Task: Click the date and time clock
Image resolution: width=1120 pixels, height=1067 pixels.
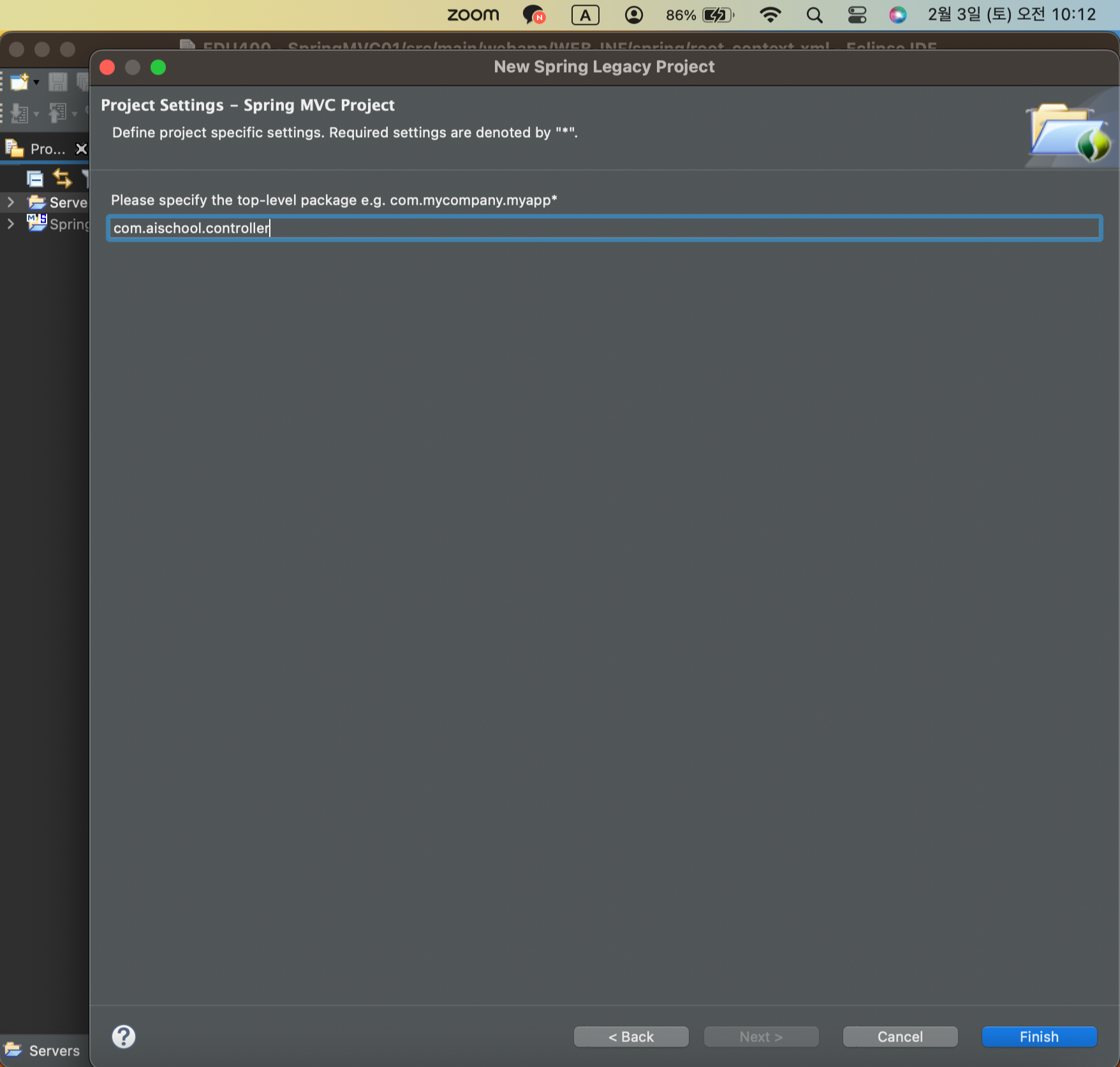Action: 1011,15
